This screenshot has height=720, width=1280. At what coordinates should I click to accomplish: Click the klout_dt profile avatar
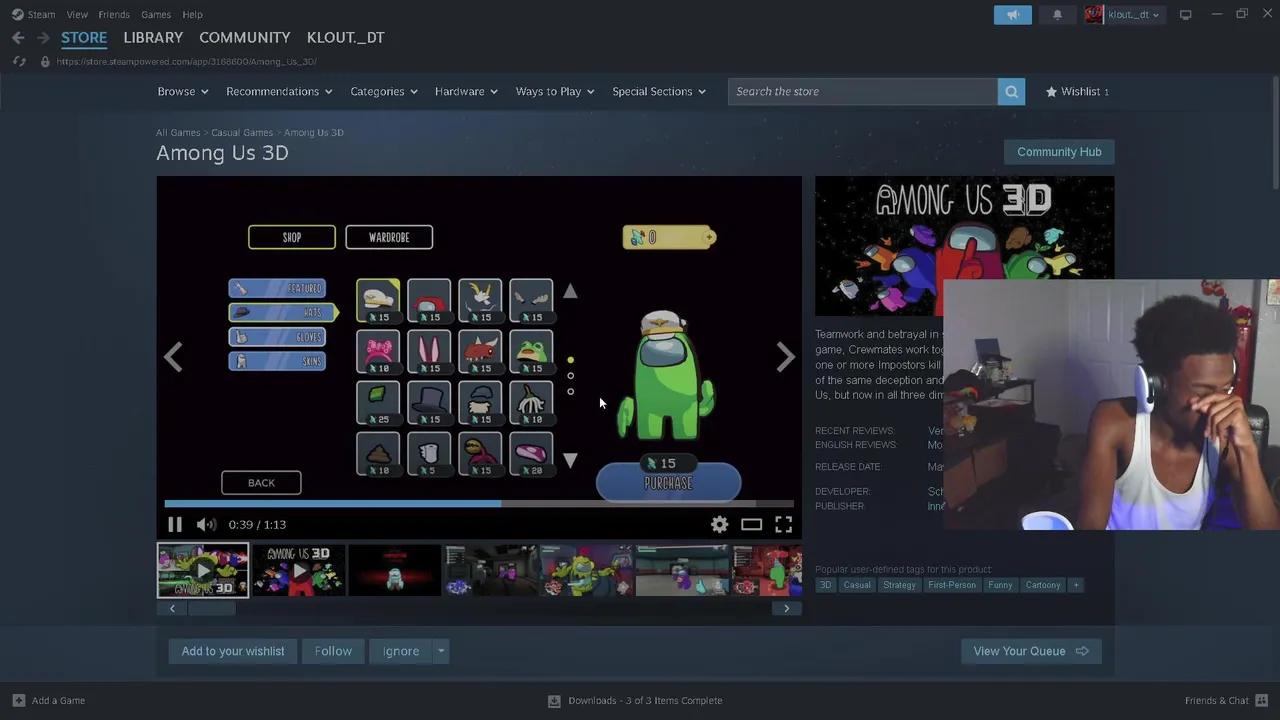coord(1094,14)
